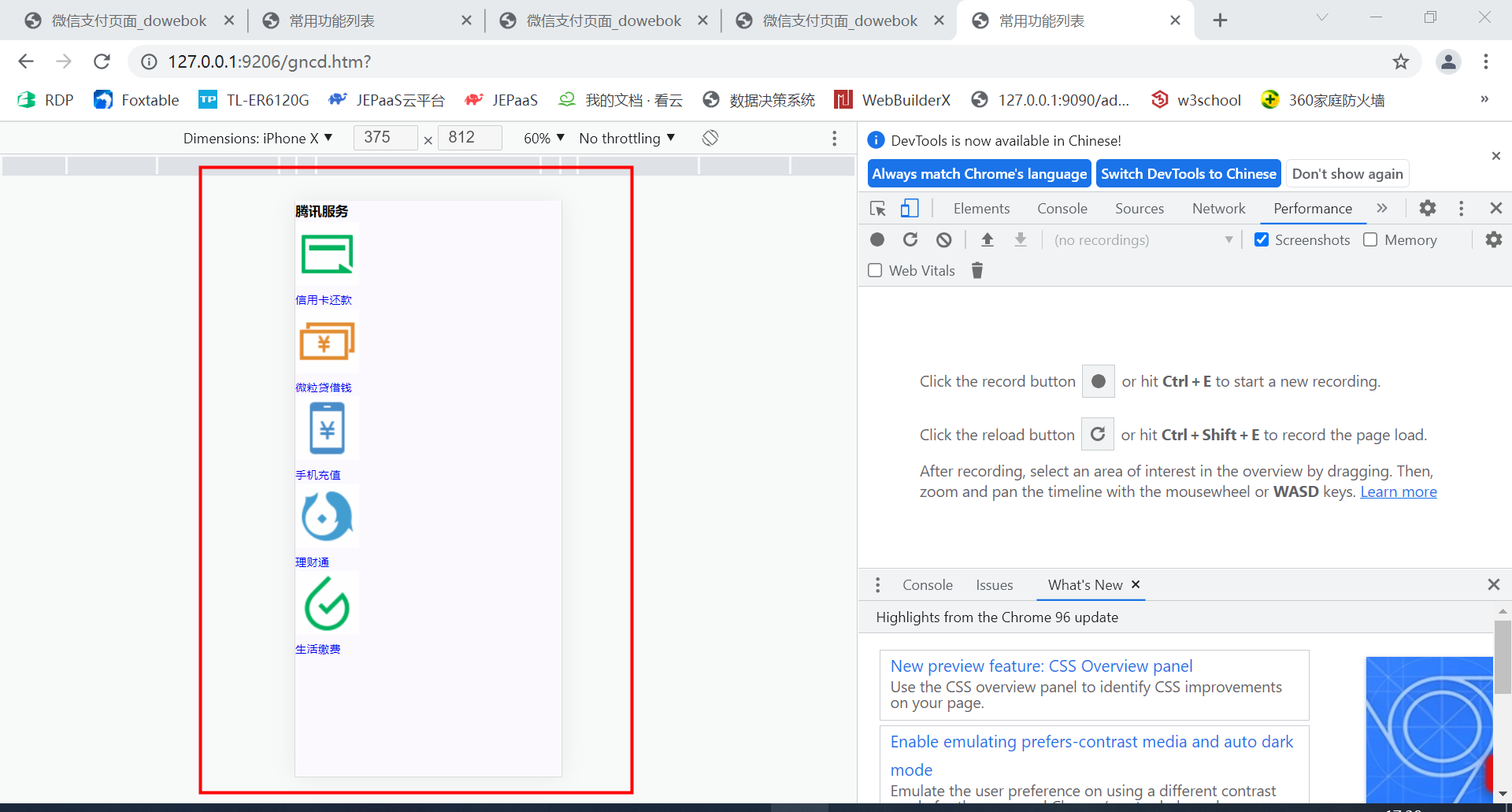Bookmark this page with the star
The image size is (1512, 812).
(x=1401, y=61)
